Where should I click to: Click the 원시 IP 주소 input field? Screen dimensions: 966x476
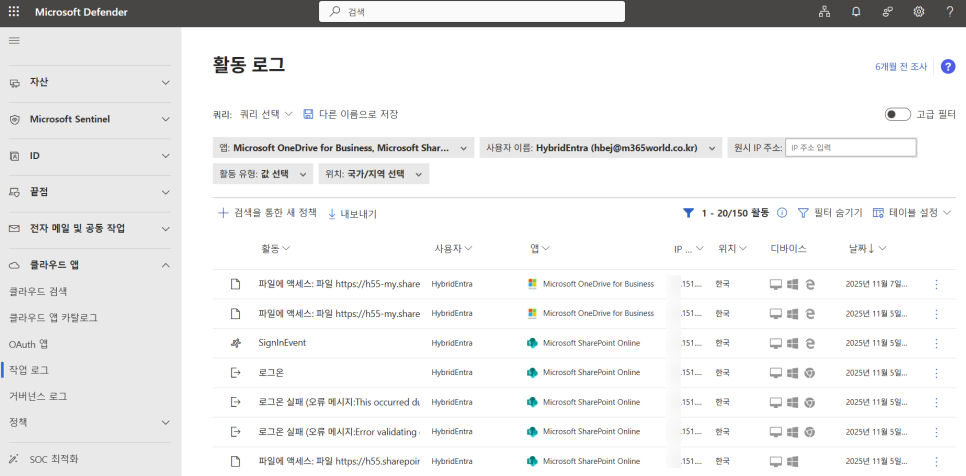(x=851, y=148)
